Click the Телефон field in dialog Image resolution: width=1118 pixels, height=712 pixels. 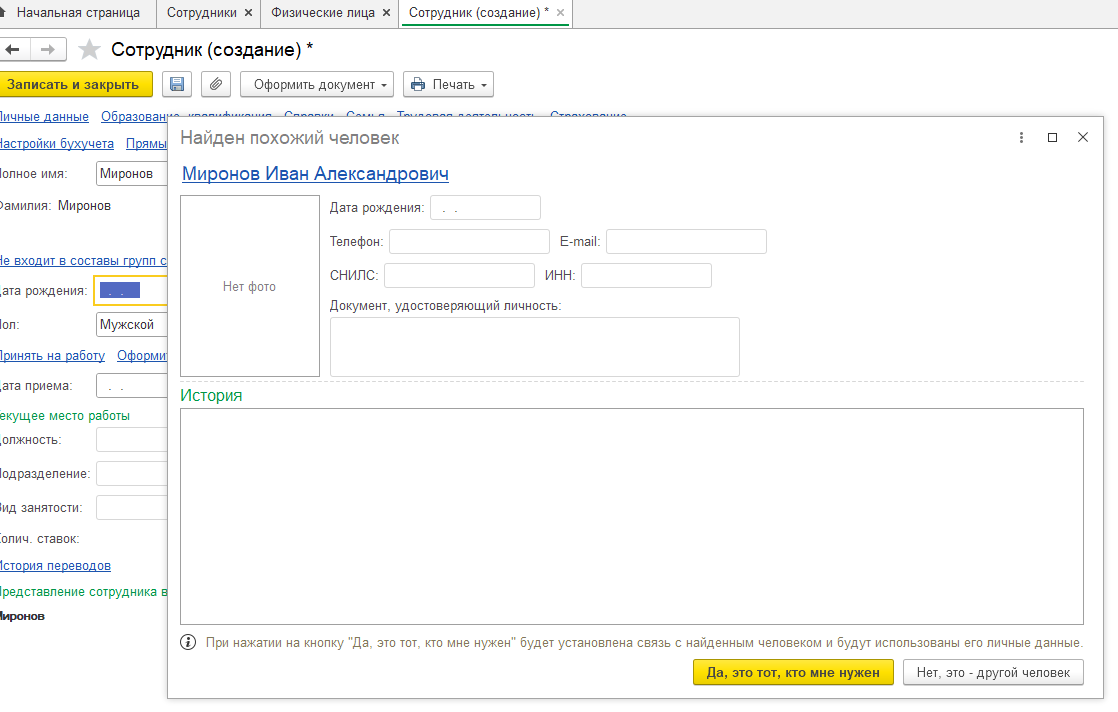coord(469,242)
